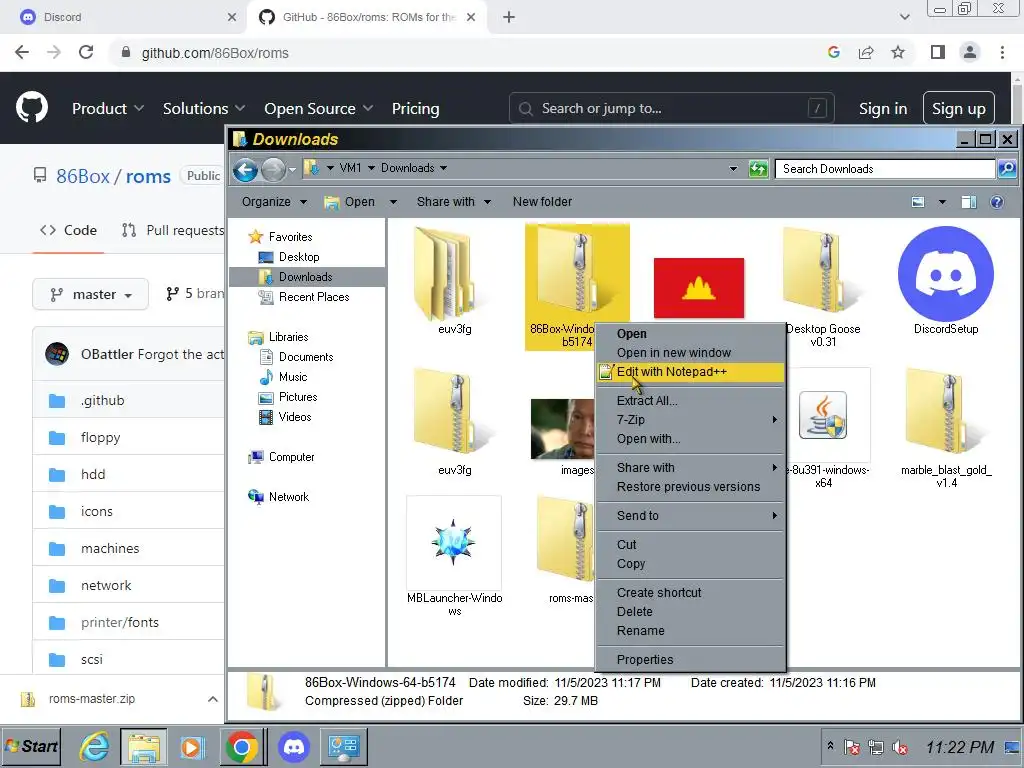1024x768 pixels.
Task: Open the GitHub logo home link
Action: tap(32, 108)
